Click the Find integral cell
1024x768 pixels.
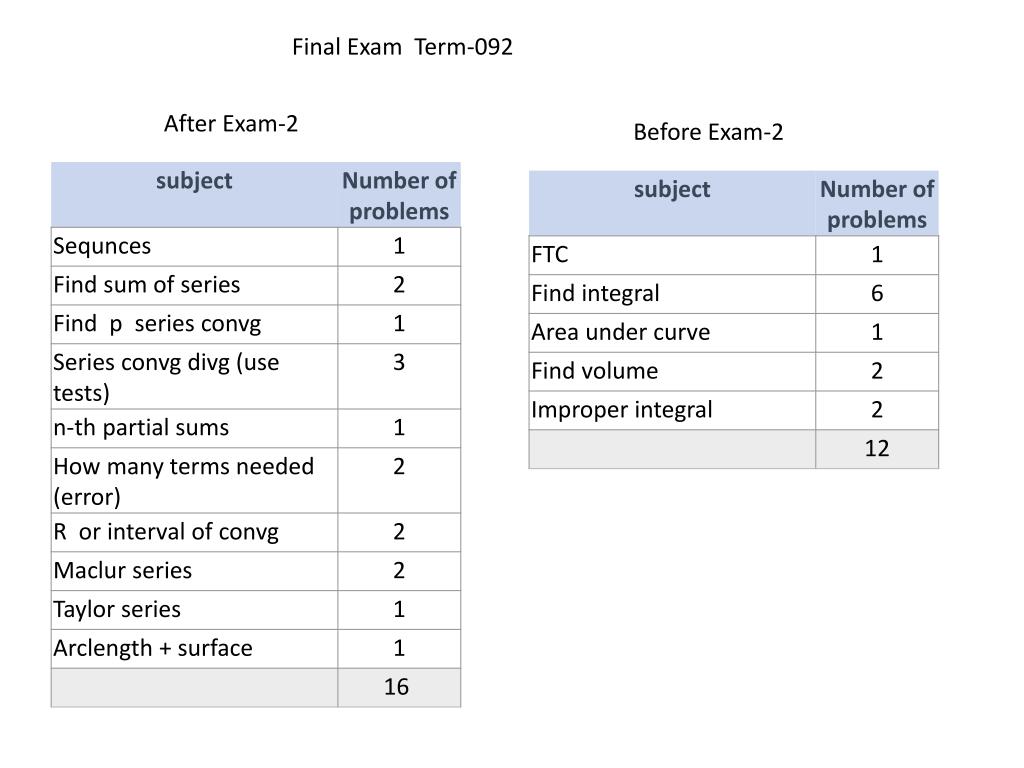tap(672, 294)
